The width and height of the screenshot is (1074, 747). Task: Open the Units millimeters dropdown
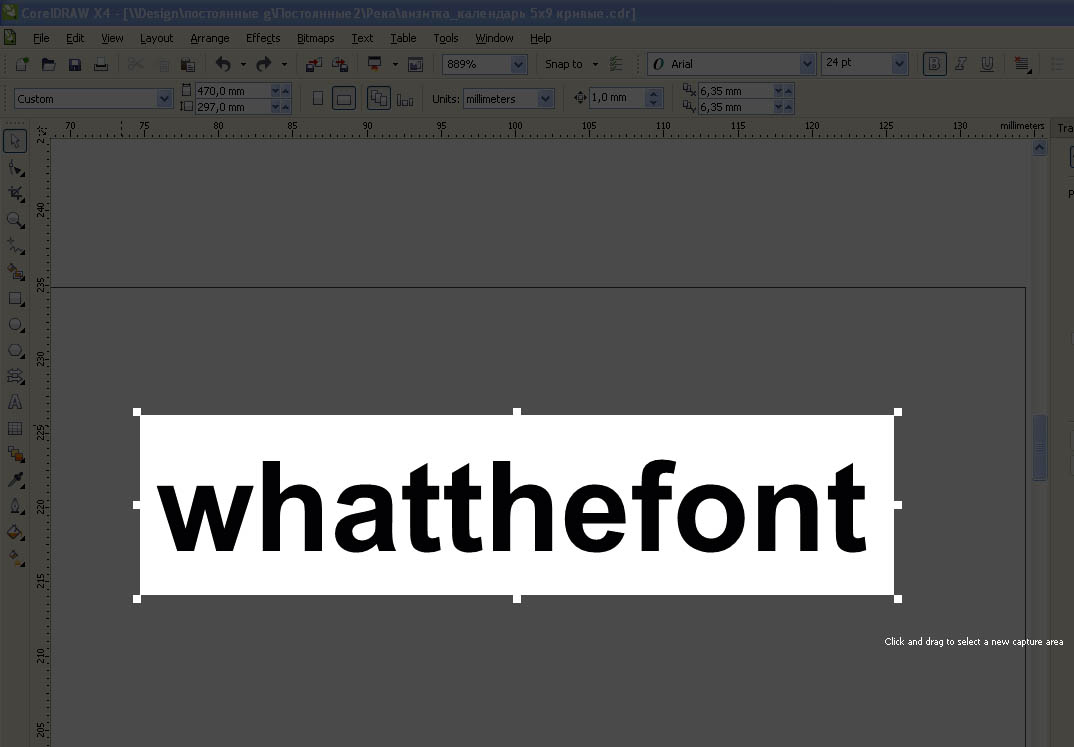coord(545,99)
